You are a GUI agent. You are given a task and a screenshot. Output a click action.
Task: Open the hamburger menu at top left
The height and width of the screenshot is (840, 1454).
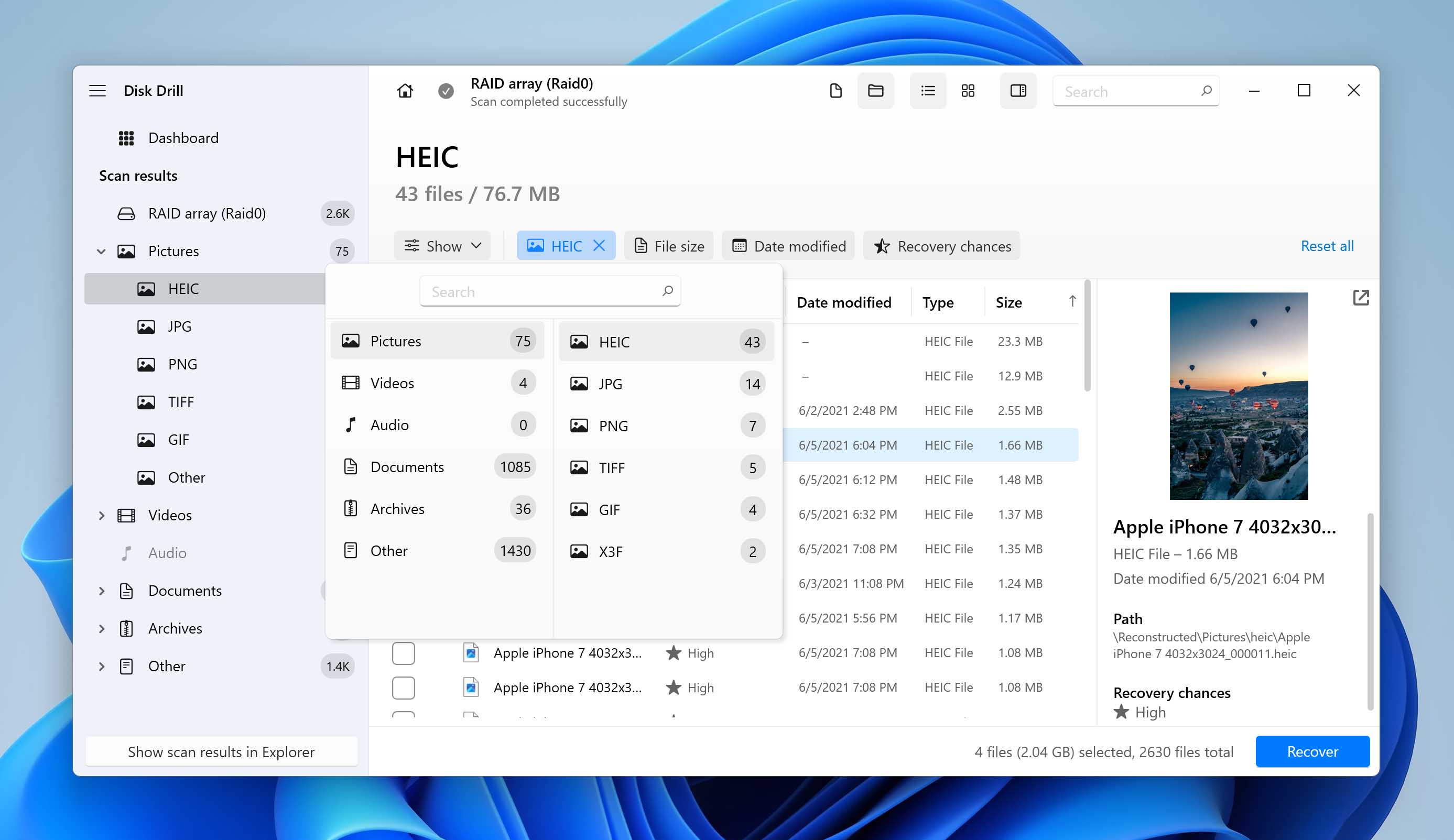tap(98, 90)
